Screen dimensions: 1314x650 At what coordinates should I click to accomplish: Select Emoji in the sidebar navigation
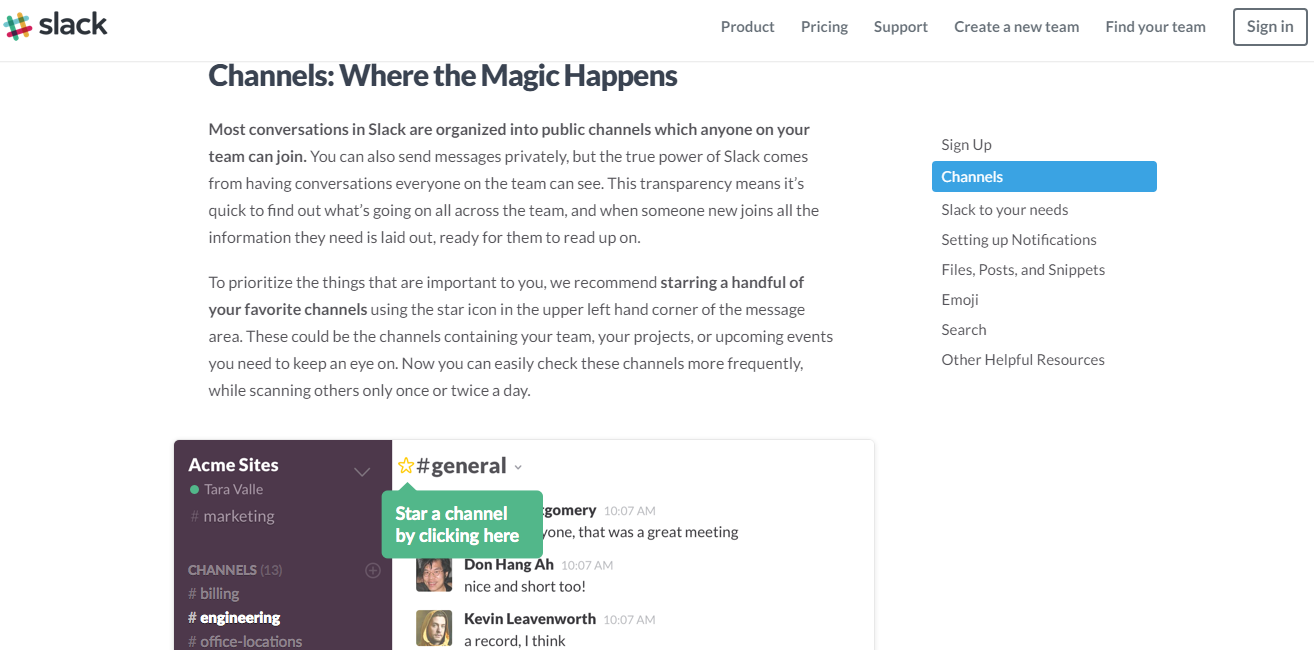(959, 299)
